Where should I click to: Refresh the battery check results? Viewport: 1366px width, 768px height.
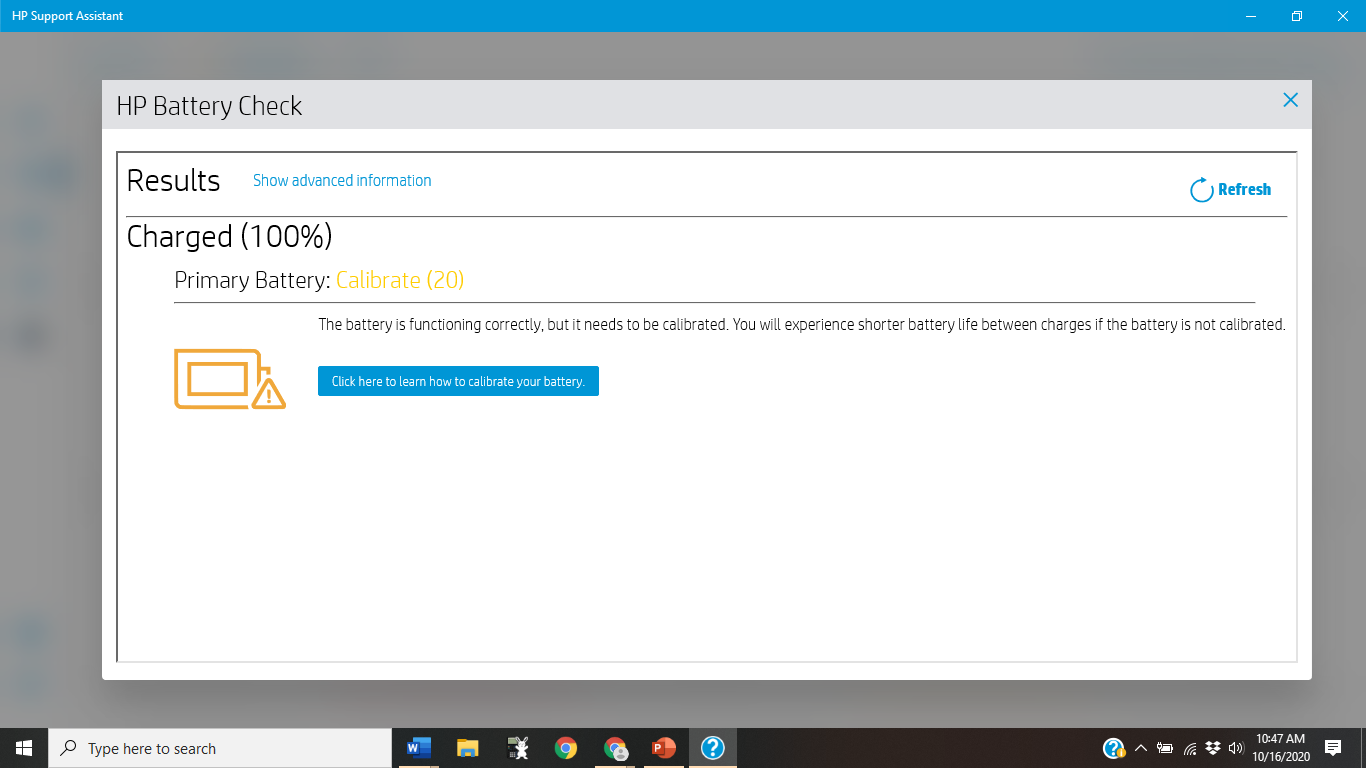(x=1231, y=189)
